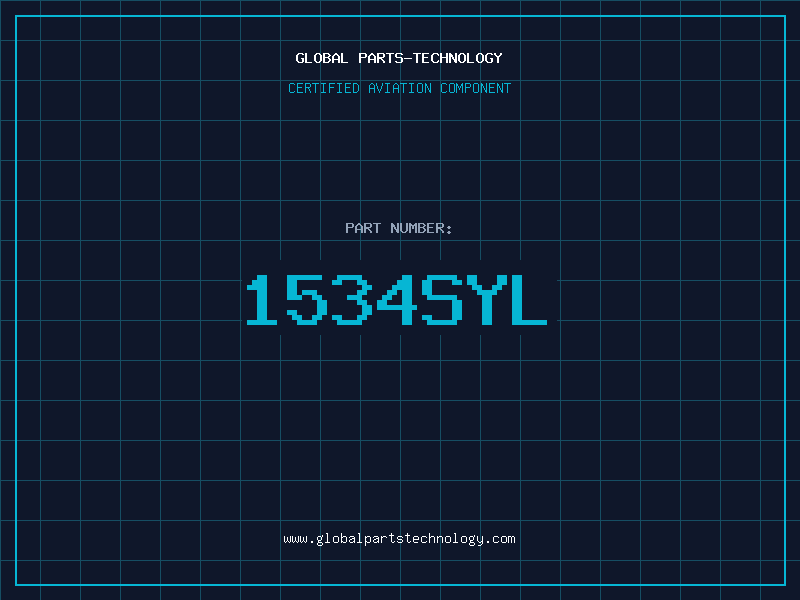
Task: Click the website link www.globalpartstechnology.com
Action: 399,539
